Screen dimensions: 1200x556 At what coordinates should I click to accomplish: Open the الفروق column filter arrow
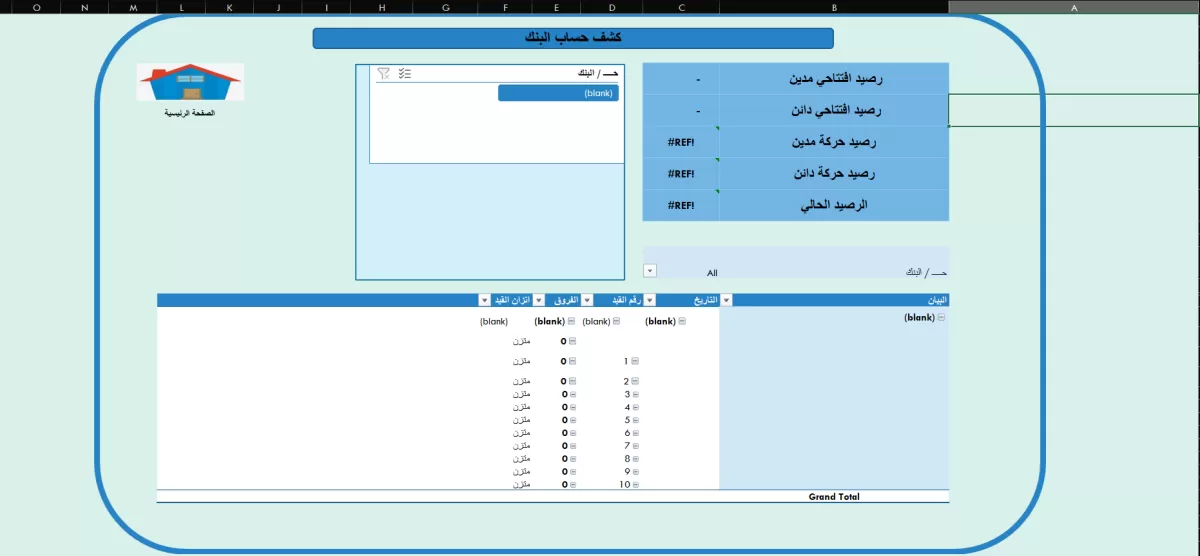pos(539,300)
